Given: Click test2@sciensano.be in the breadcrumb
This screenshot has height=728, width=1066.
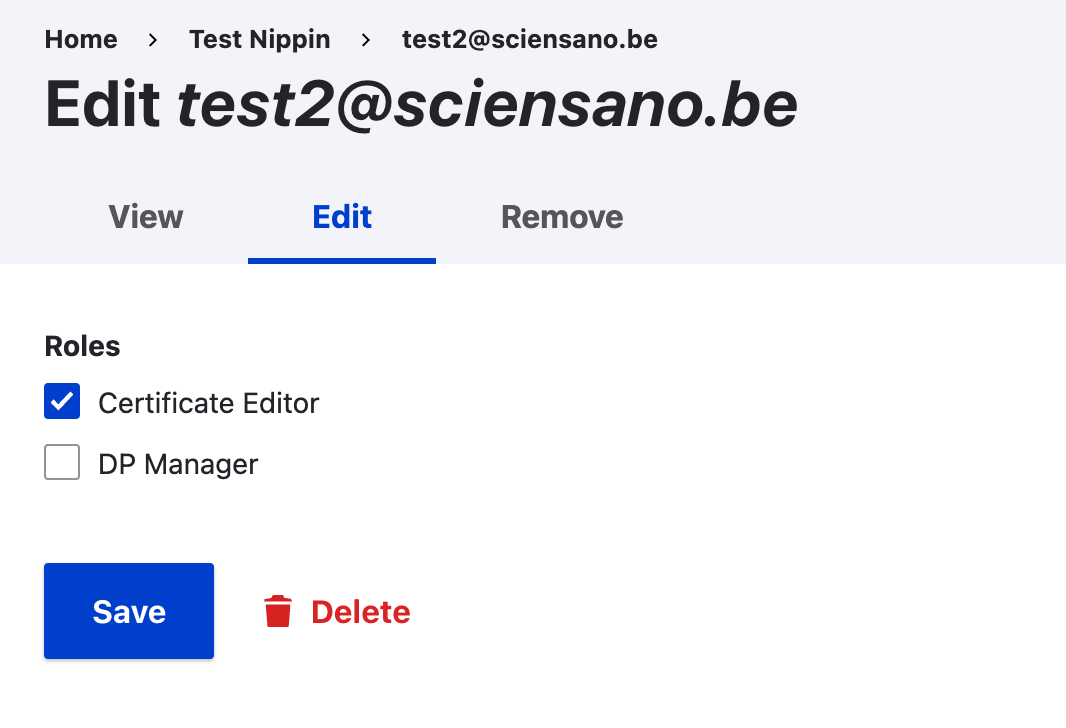Looking at the screenshot, I should point(529,40).
